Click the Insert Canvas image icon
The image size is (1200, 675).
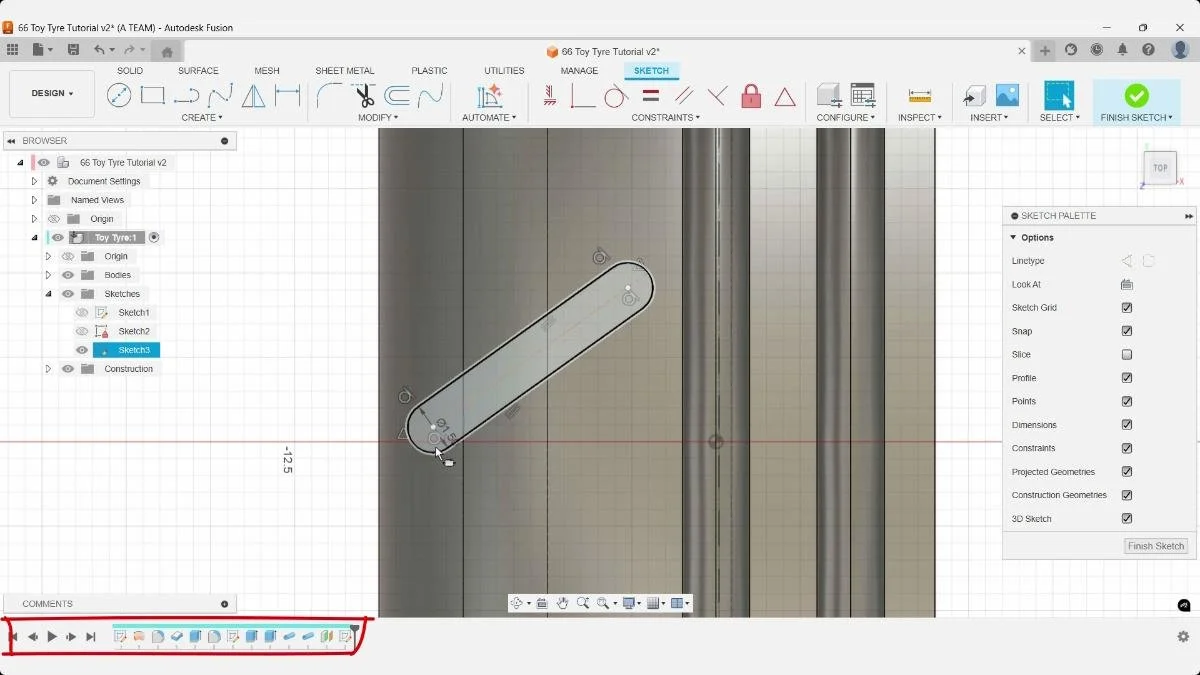click(1007, 95)
